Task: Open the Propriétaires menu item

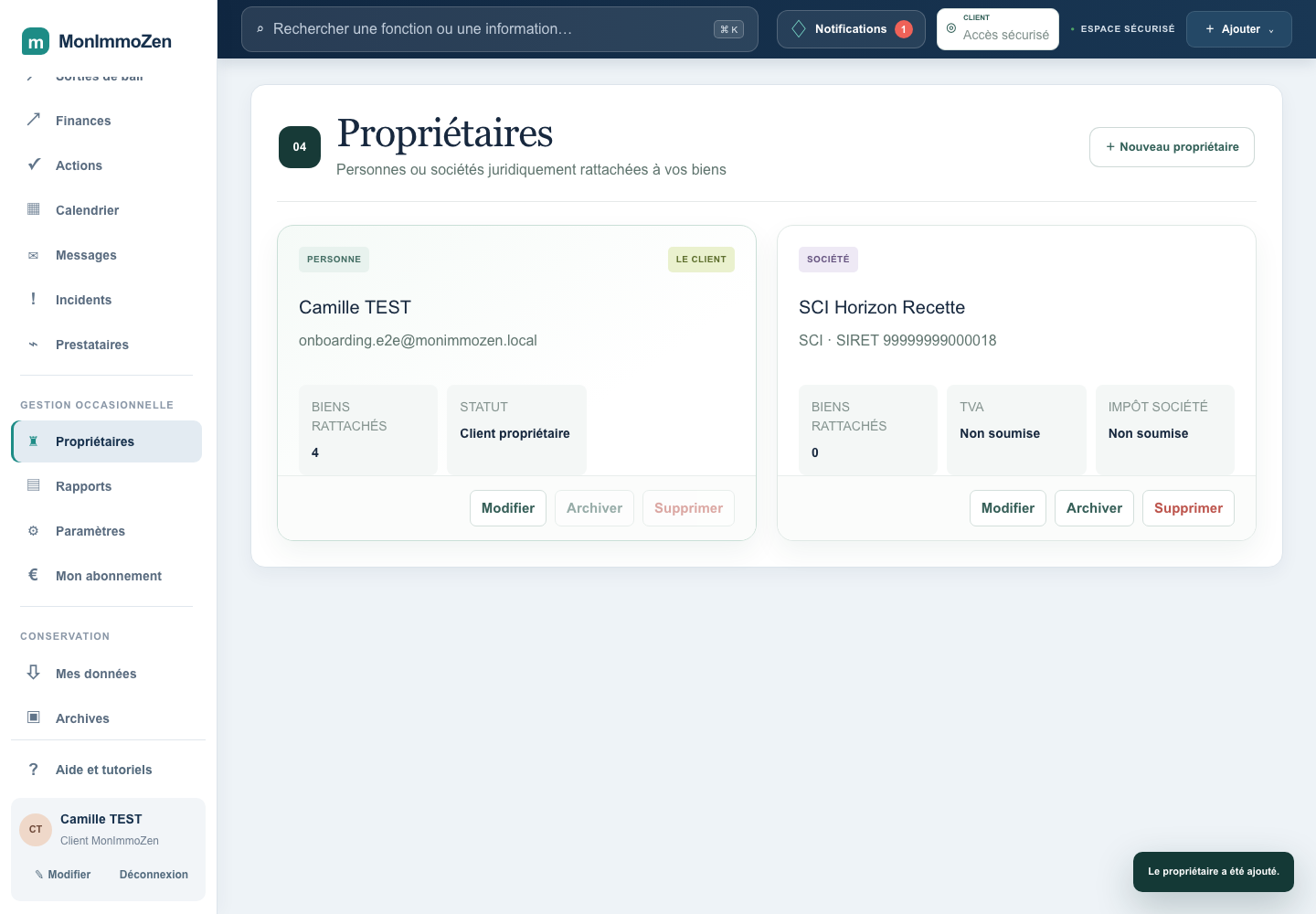Action: (107, 441)
